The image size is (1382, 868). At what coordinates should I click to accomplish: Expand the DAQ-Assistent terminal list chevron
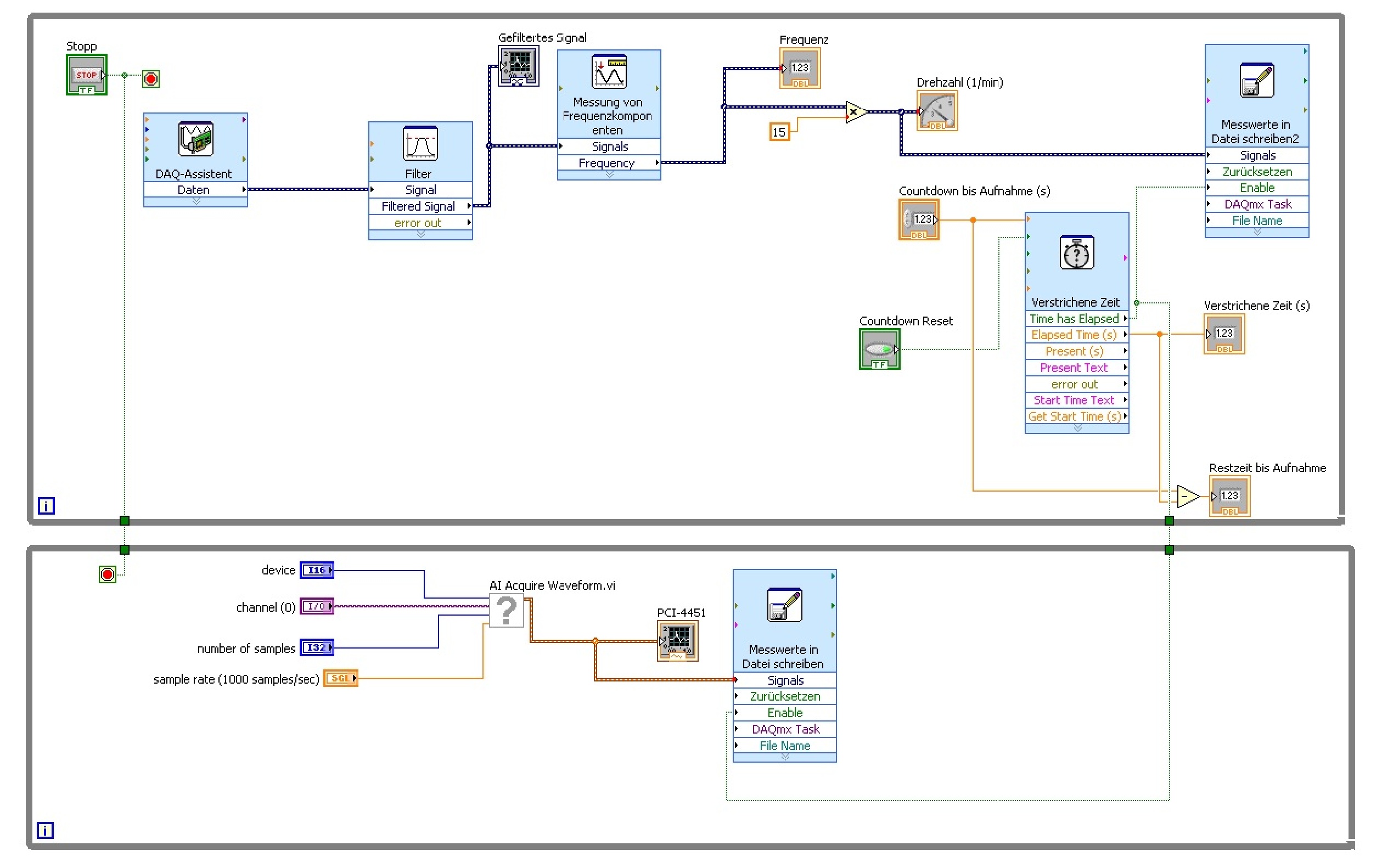(196, 202)
